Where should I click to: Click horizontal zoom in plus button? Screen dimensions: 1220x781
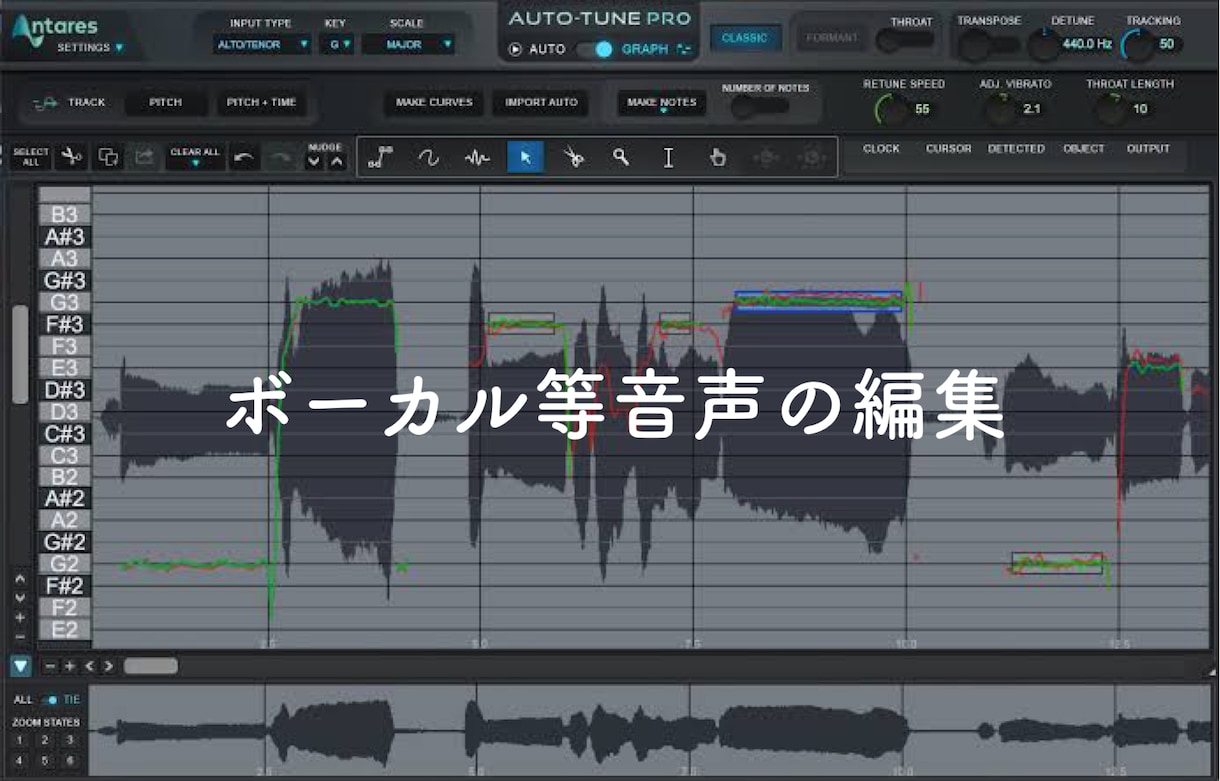pyautogui.click(x=70, y=666)
